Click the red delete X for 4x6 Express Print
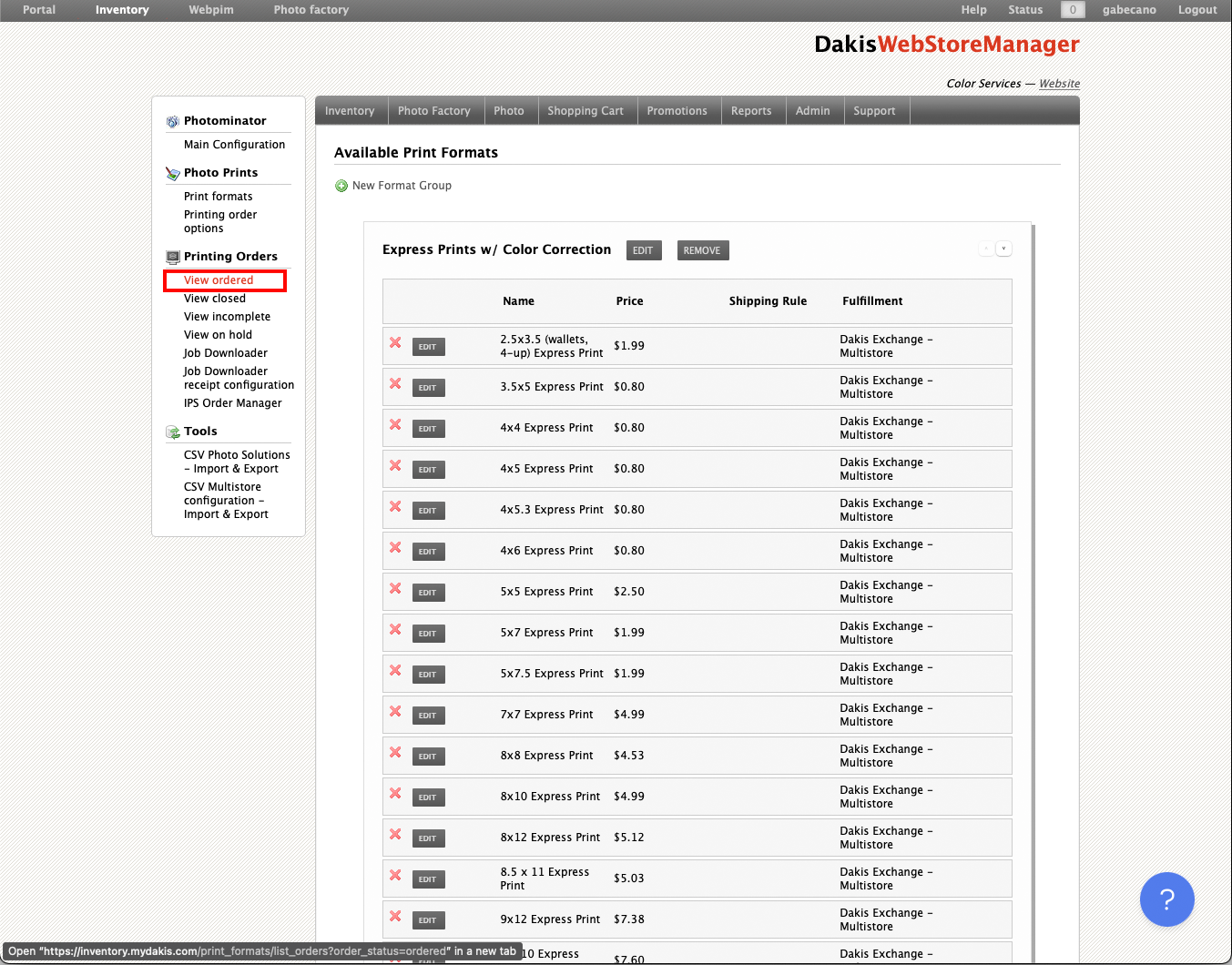 click(395, 547)
